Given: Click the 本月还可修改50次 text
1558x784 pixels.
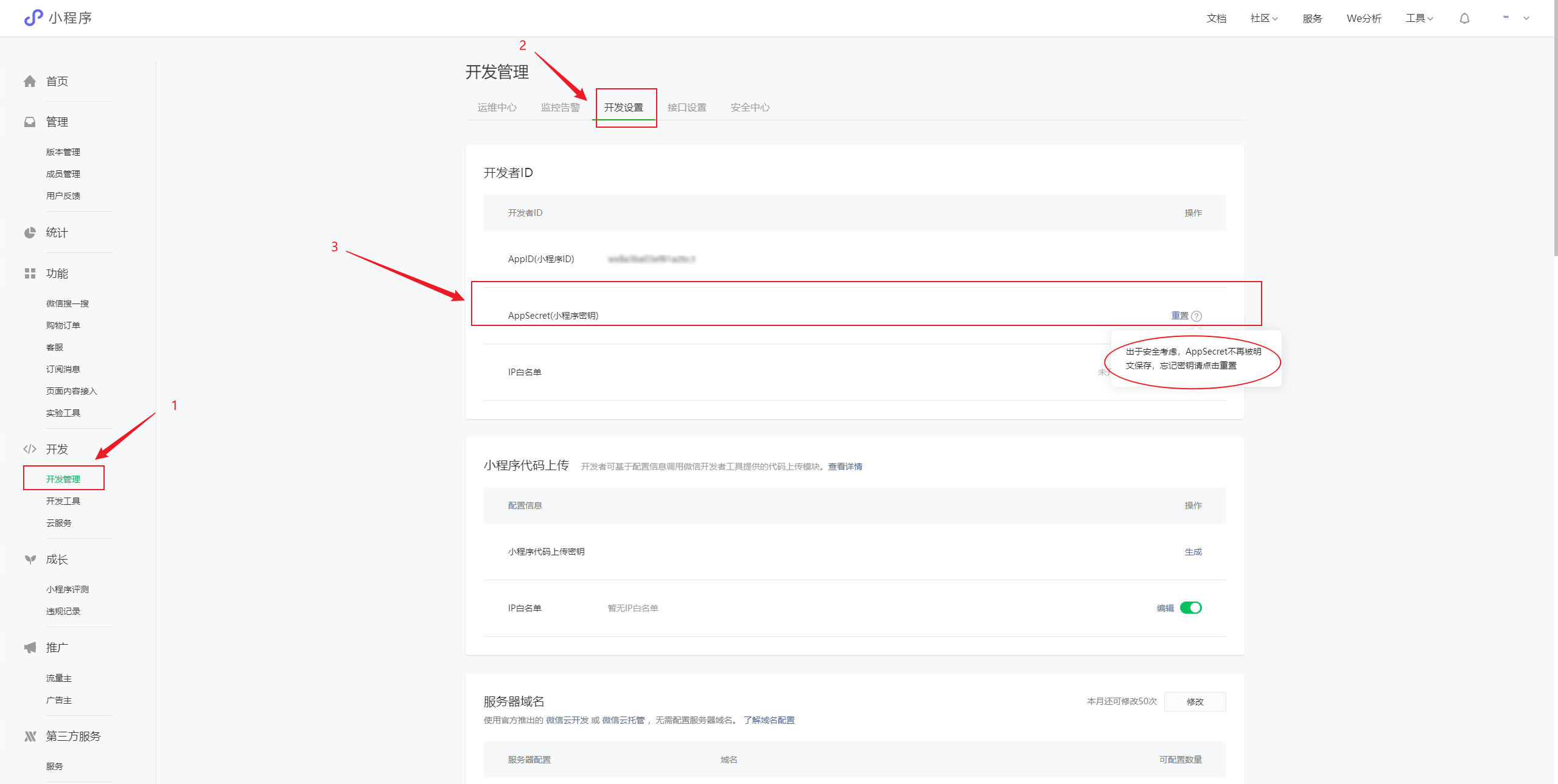Looking at the screenshot, I should click(x=1122, y=701).
